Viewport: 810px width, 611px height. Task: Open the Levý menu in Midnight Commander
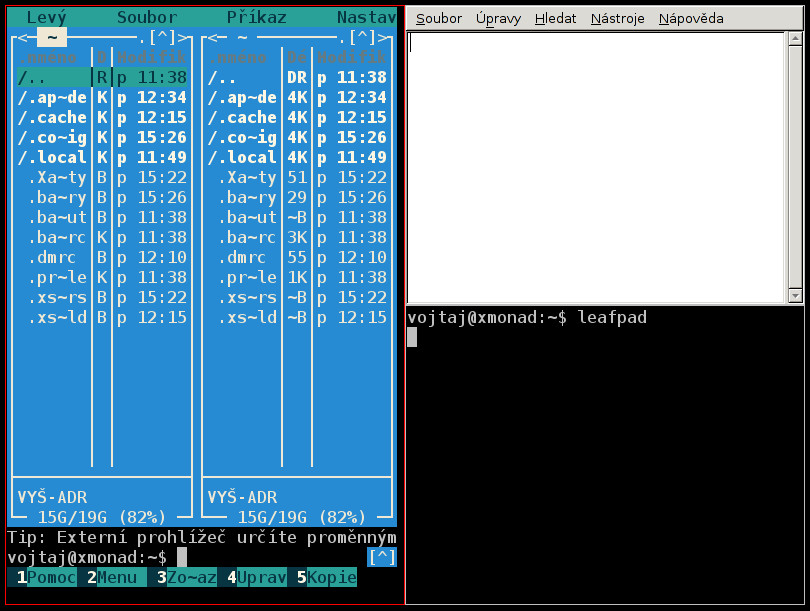tap(46, 17)
